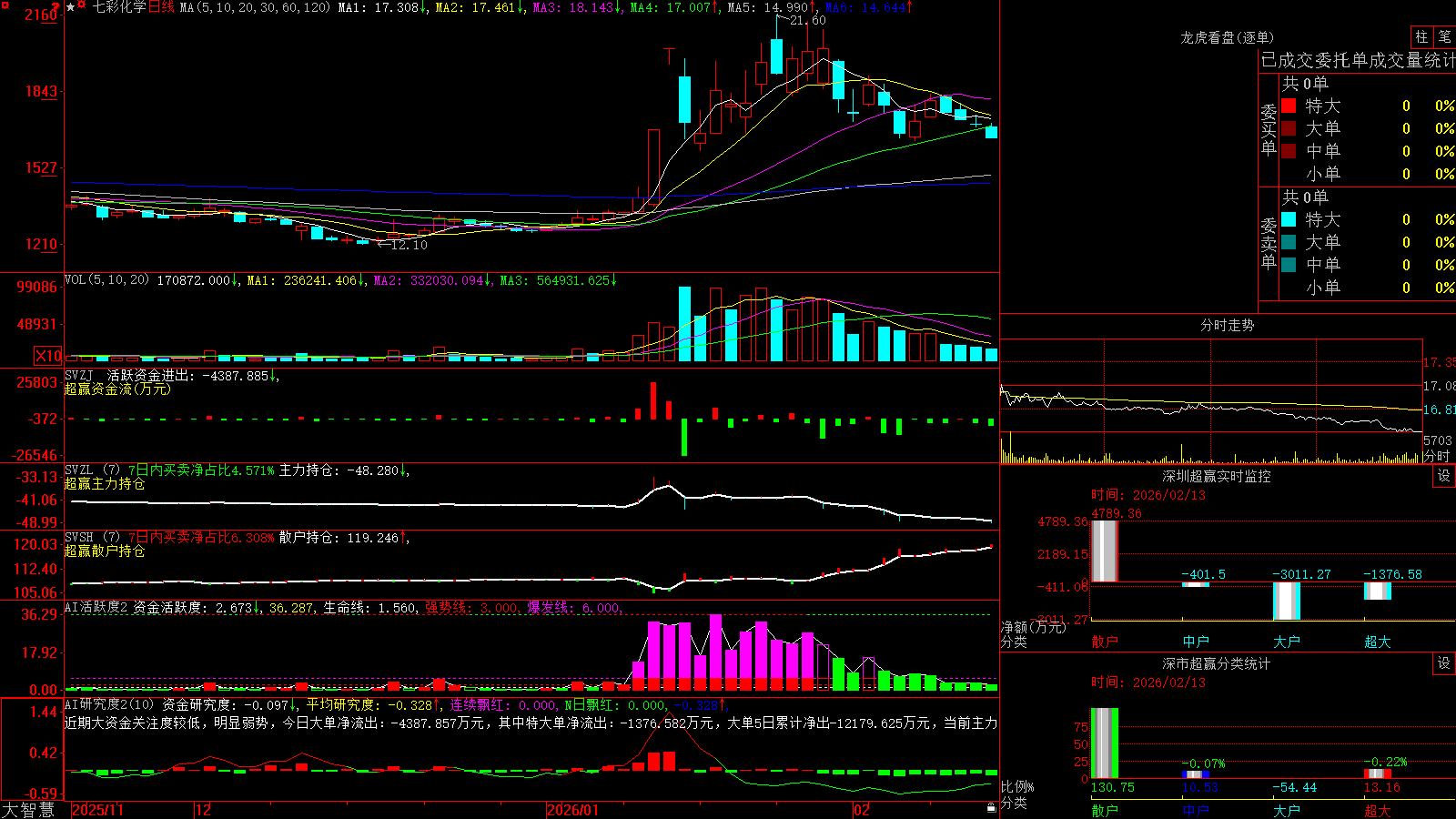Image resolution: width=1456 pixels, height=819 pixels.
Task: Click the lock icon at timeline end
Action: (x=992, y=808)
